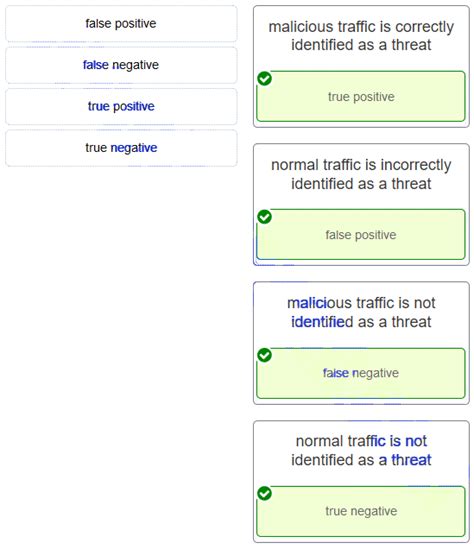Screen dimensions: 474x549
Task: Click the green 'true positive' answer box
Action: click(x=361, y=97)
